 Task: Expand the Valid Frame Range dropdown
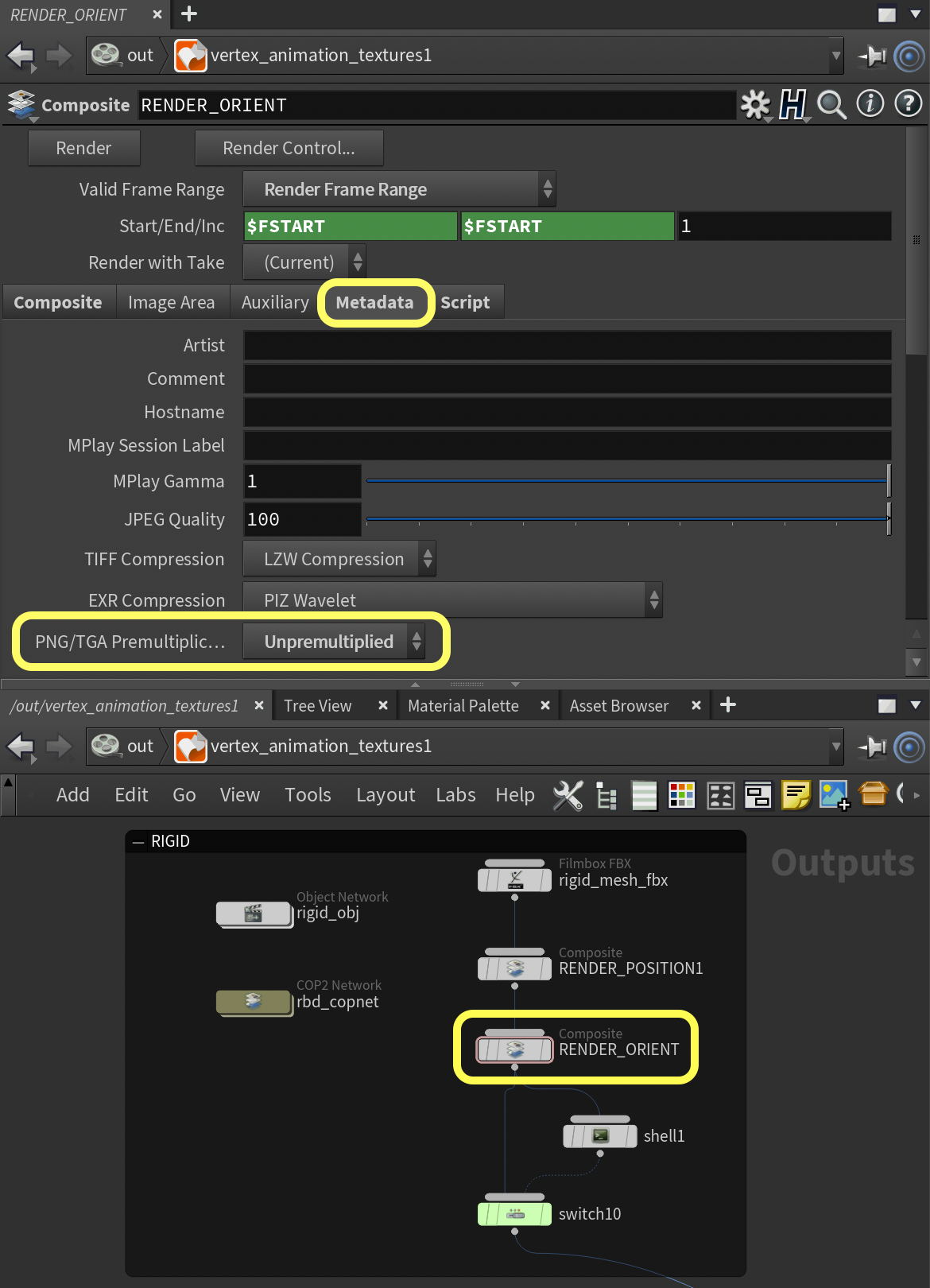pyautogui.click(x=399, y=189)
